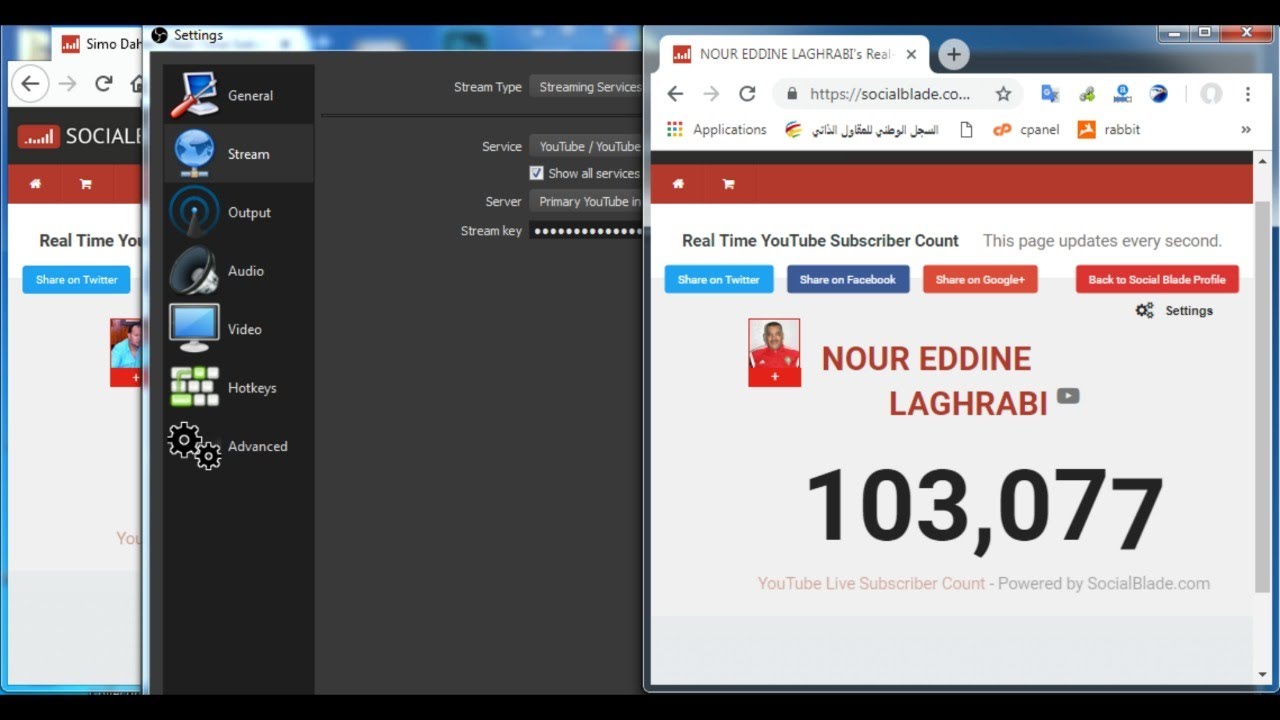This screenshot has width=1280, height=720.
Task: Open the Audio settings section
Action: tap(238, 270)
